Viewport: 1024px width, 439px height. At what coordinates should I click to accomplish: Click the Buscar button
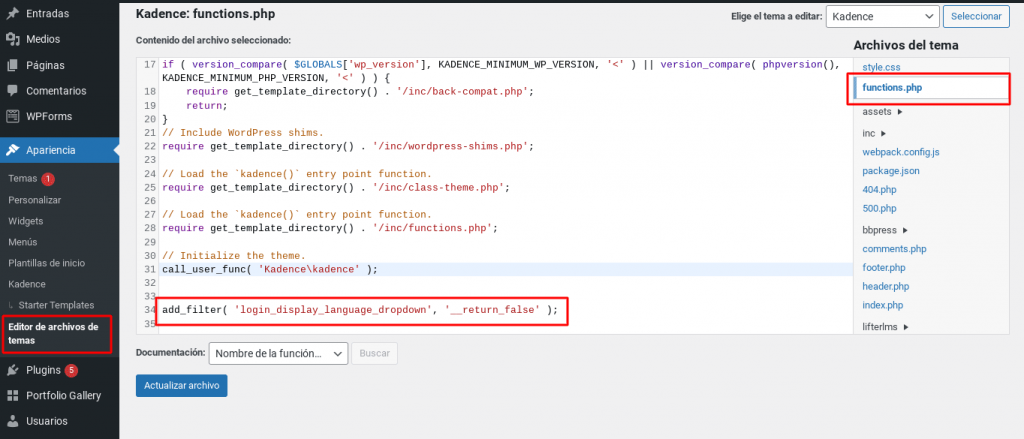(374, 353)
